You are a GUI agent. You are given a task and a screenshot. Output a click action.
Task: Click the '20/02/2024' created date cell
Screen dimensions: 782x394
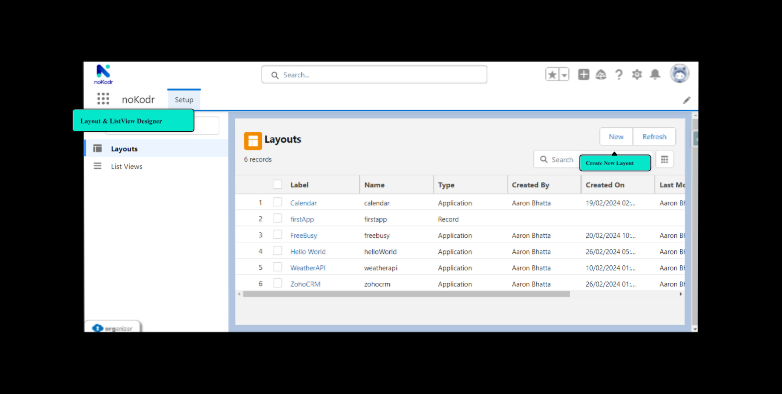(x=610, y=235)
